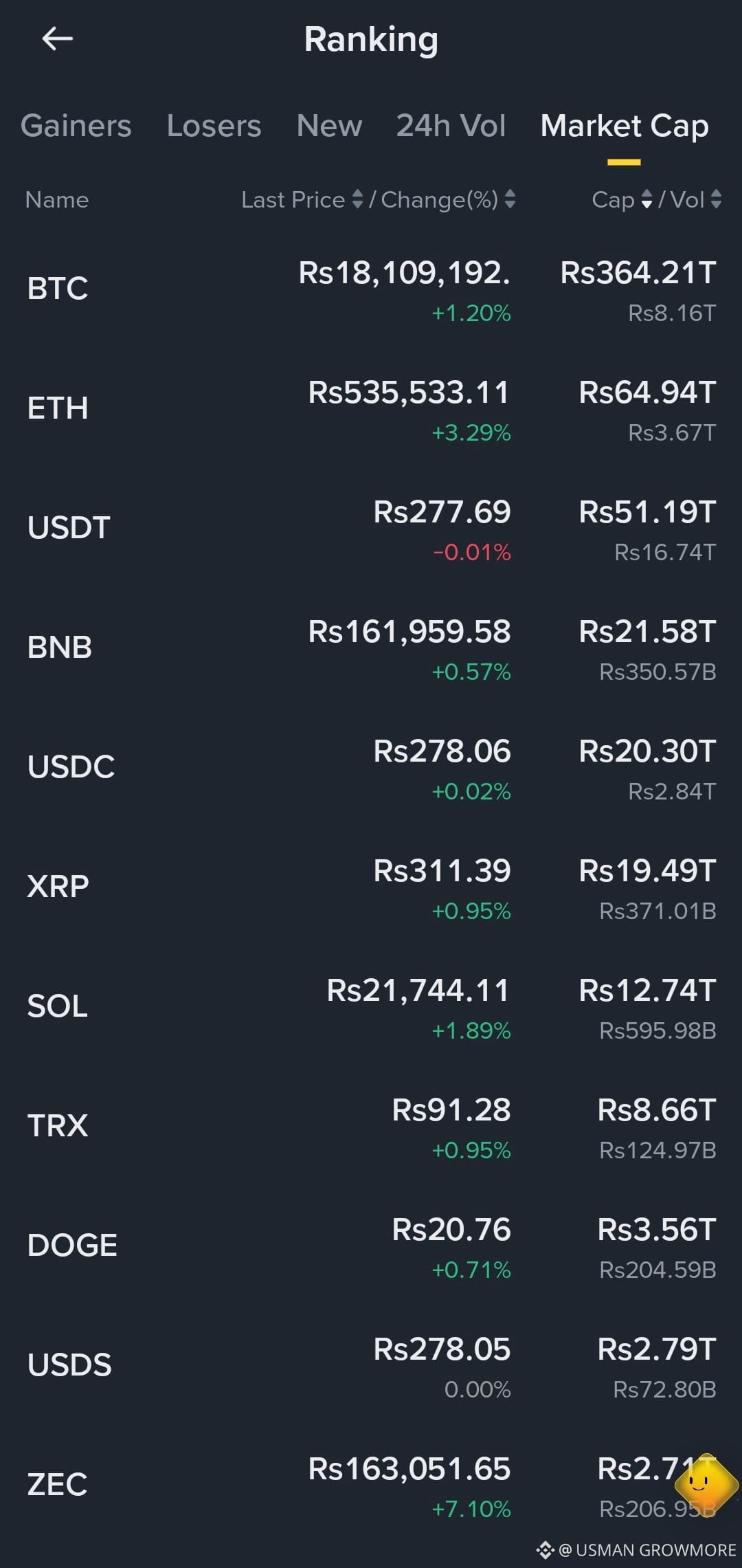Sort by Vol arrows
The height and width of the screenshot is (1568, 742).
coord(716,199)
